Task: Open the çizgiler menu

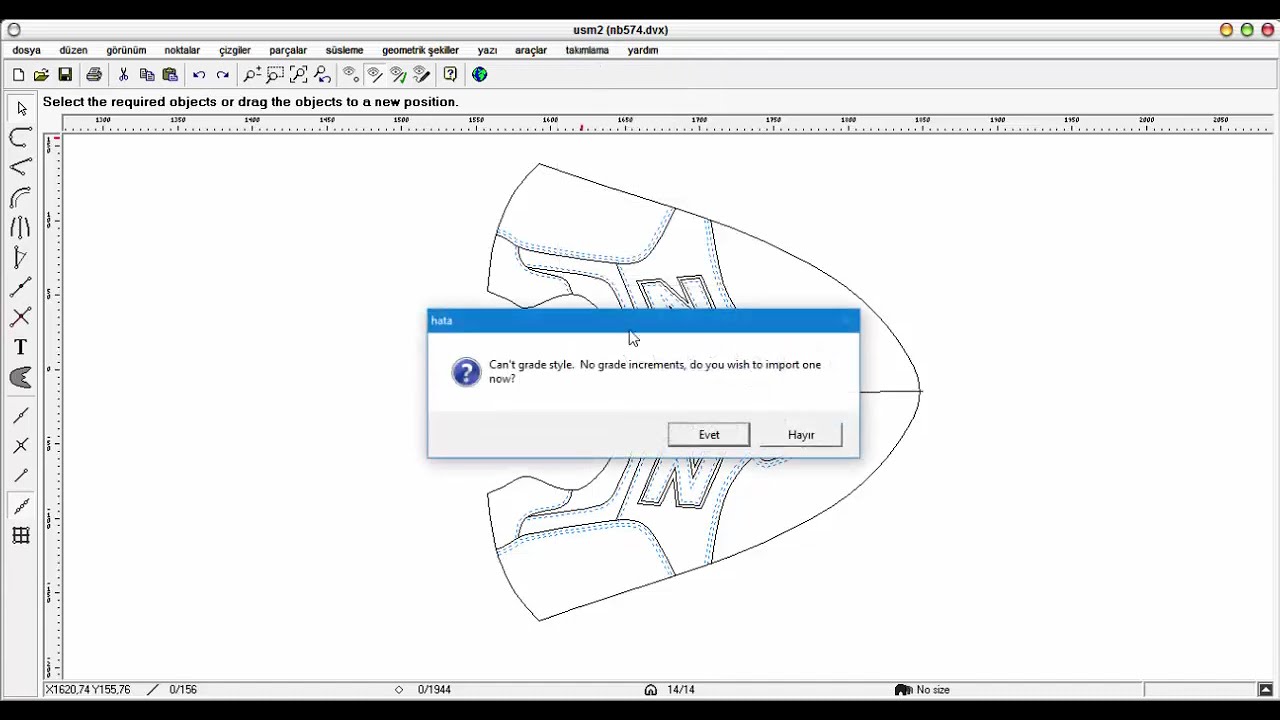Action: [x=235, y=50]
